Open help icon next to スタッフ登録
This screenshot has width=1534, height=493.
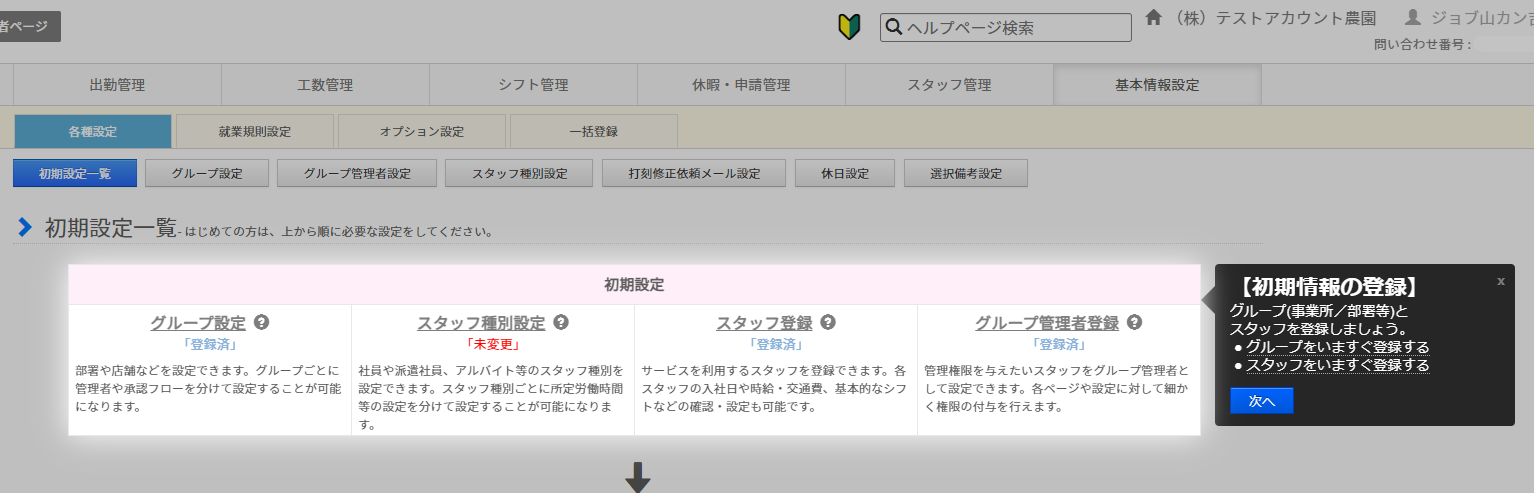click(x=828, y=322)
